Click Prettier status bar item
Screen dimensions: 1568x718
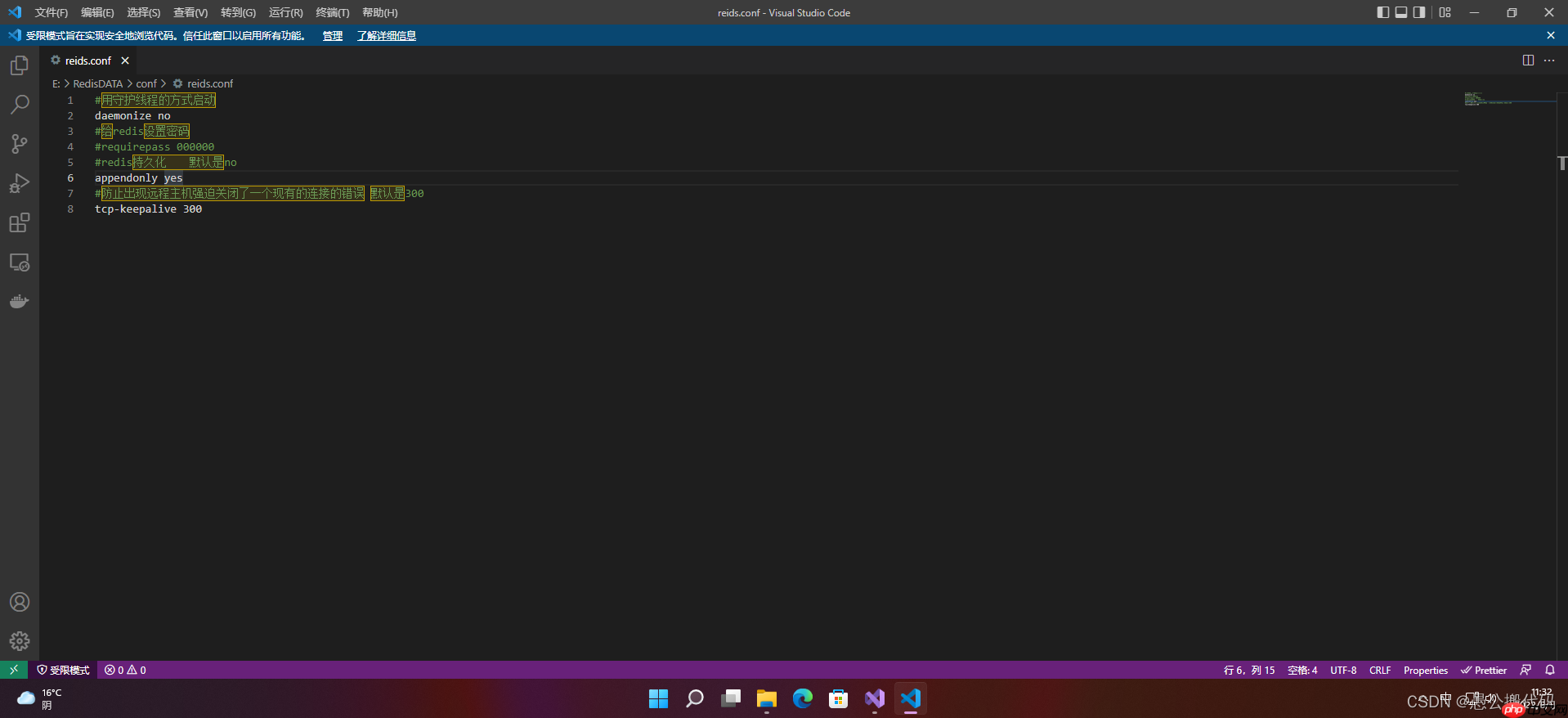coord(1484,670)
